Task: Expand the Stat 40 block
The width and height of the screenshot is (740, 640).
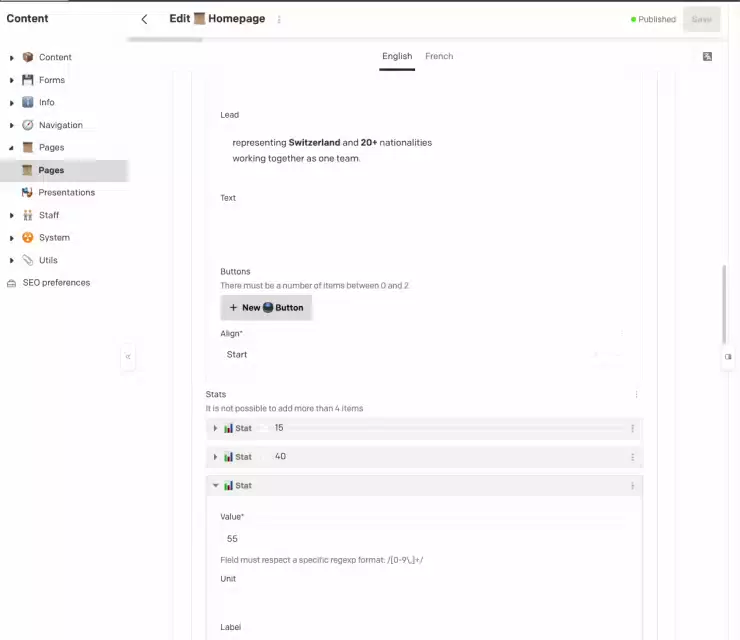Action: click(x=215, y=457)
